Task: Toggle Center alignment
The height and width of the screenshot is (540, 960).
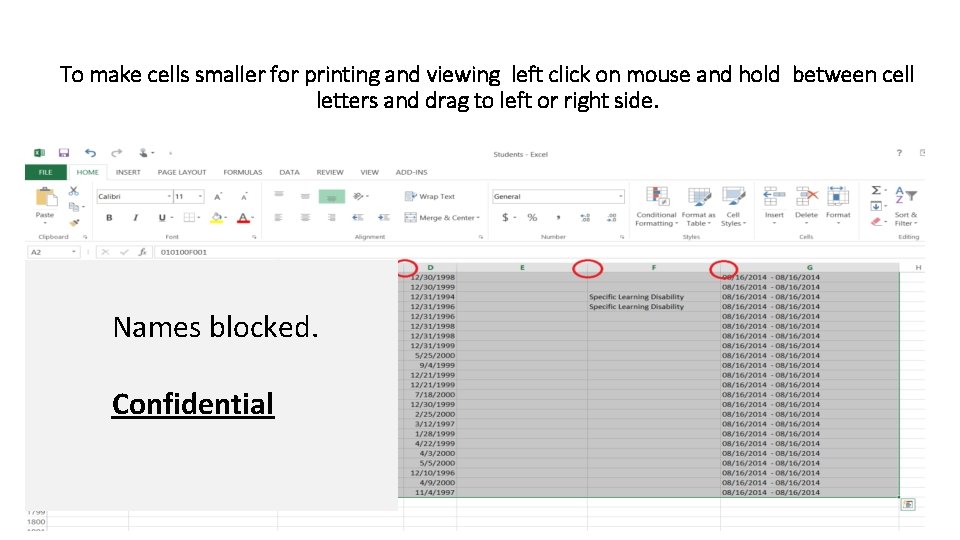Action: [305, 217]
